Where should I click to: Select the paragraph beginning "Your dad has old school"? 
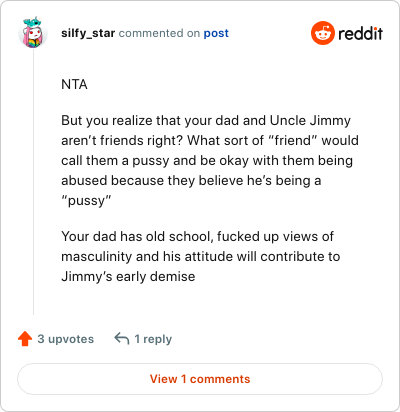coord(201,256)
